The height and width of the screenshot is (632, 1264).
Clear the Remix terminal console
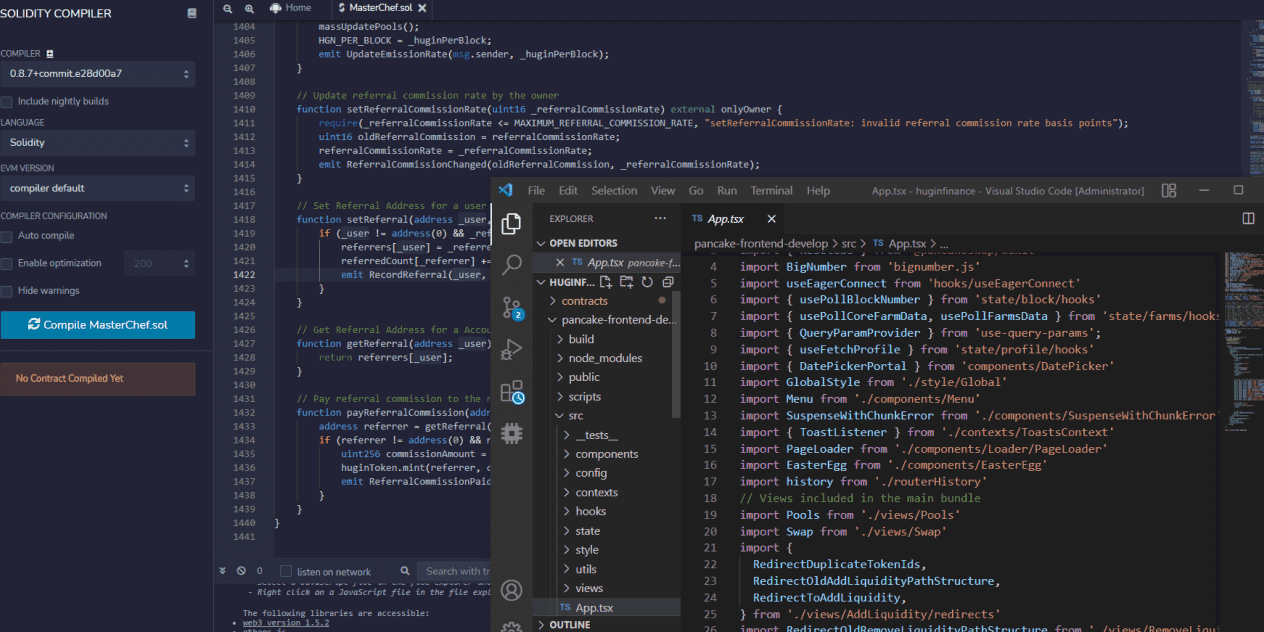click(x=242, y=571)
